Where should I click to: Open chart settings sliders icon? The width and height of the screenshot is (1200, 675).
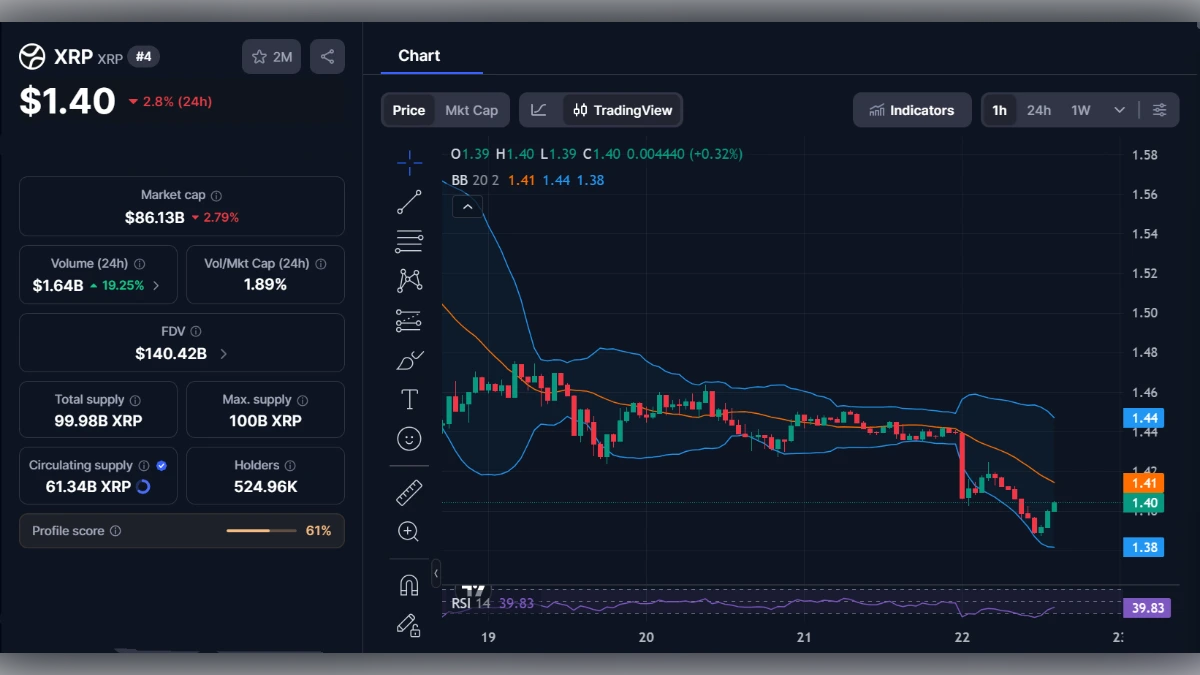point(1160,110)
